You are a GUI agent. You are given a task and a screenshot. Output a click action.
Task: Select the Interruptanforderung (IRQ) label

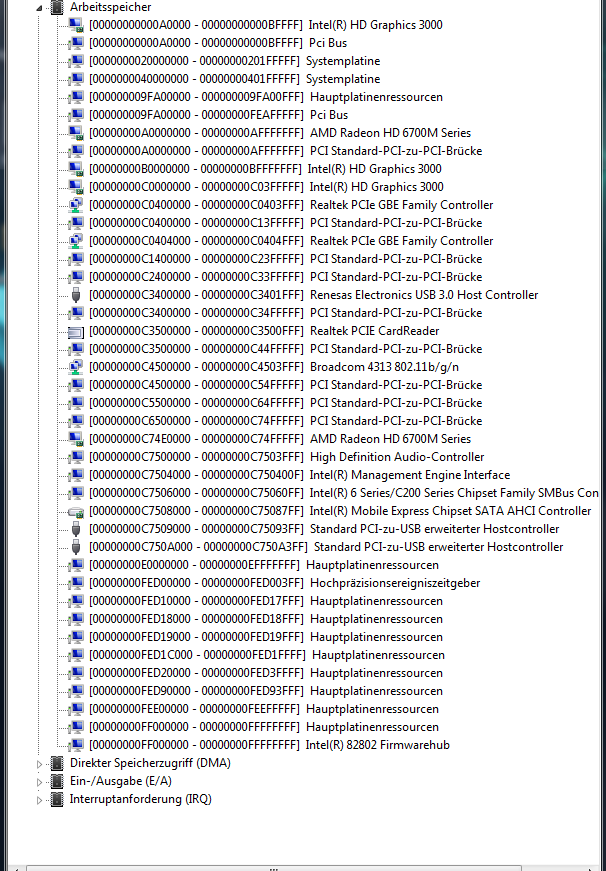(141, 799)
